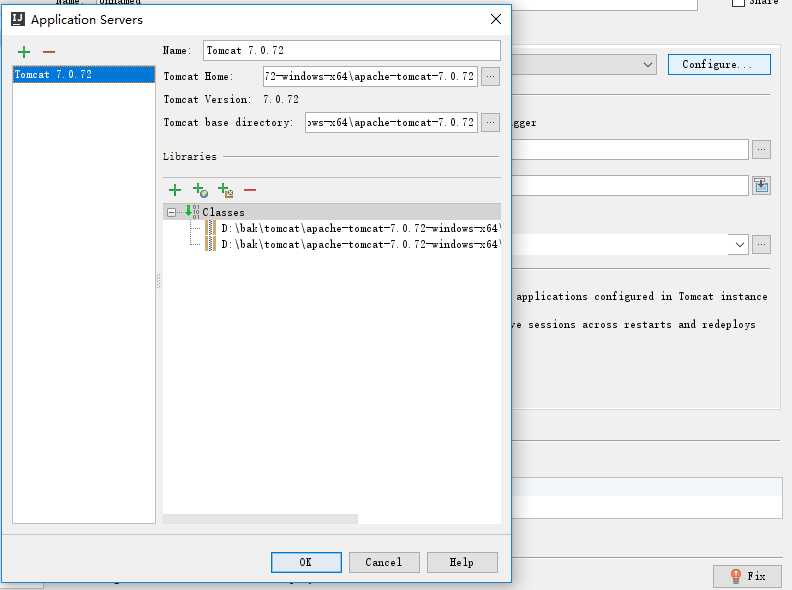
Task: Click the horizontal scrollbar in libraries list
Action: (x=260, y=519)
